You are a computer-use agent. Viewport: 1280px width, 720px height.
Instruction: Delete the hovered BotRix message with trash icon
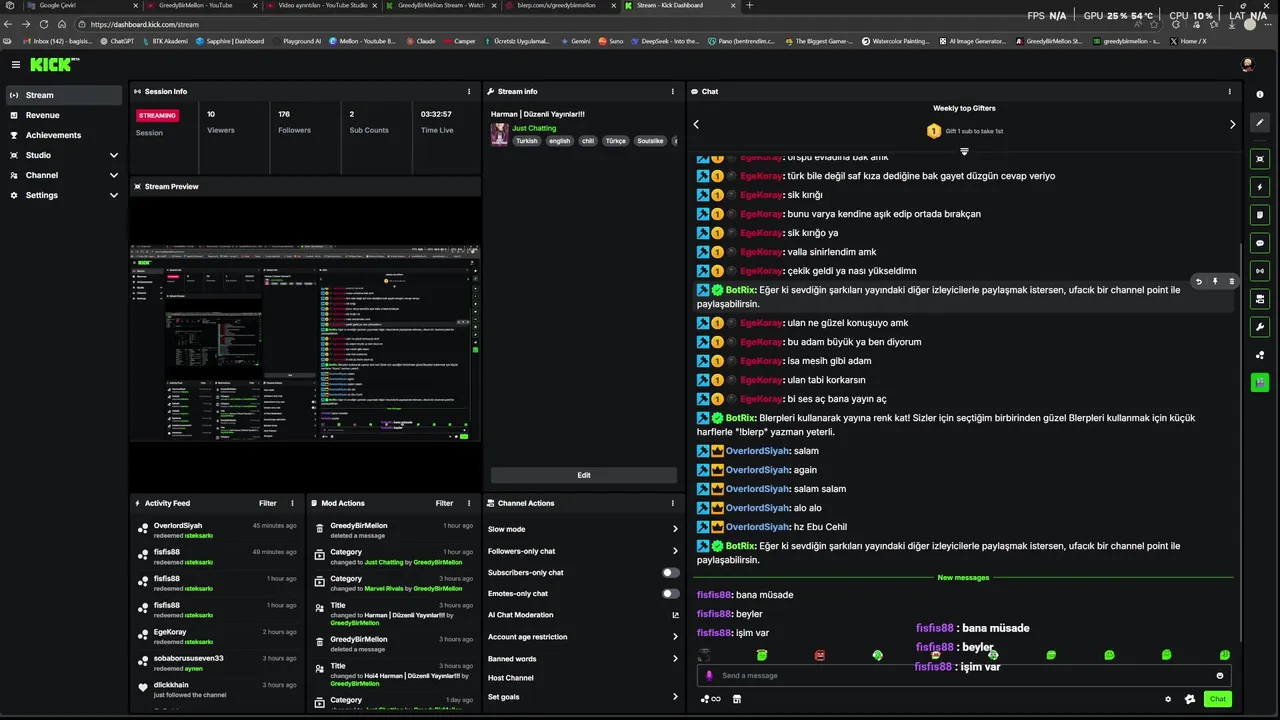tap(1231, 282)
